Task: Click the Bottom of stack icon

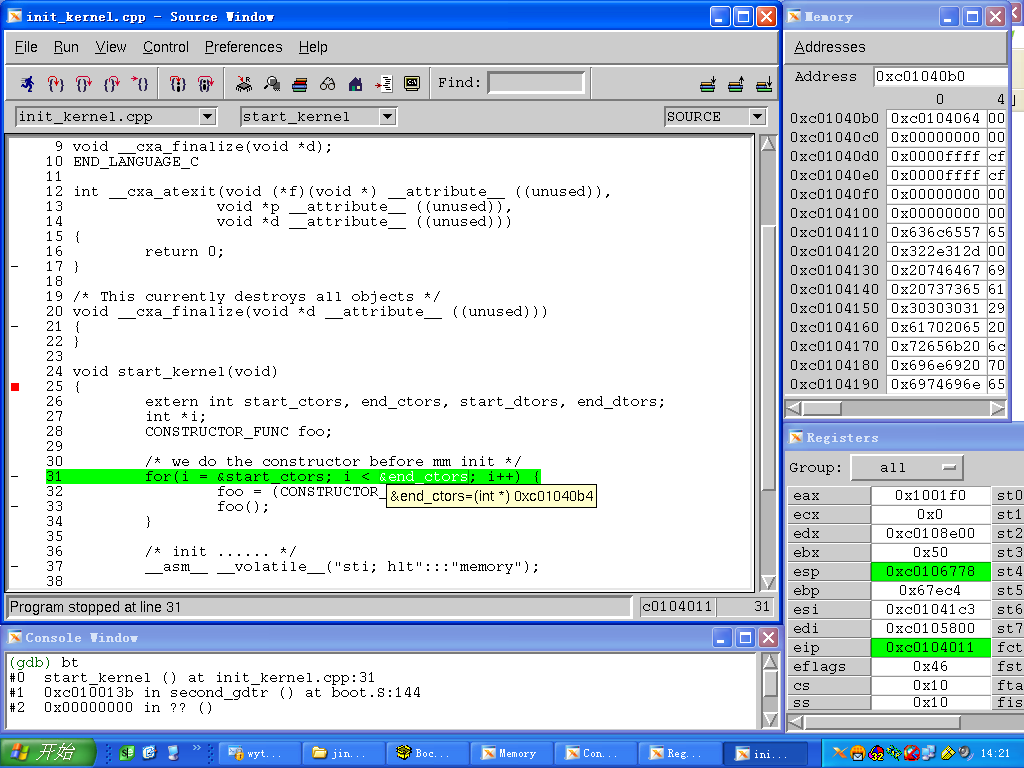Action: pyautogui.click(x=764, y=84)
